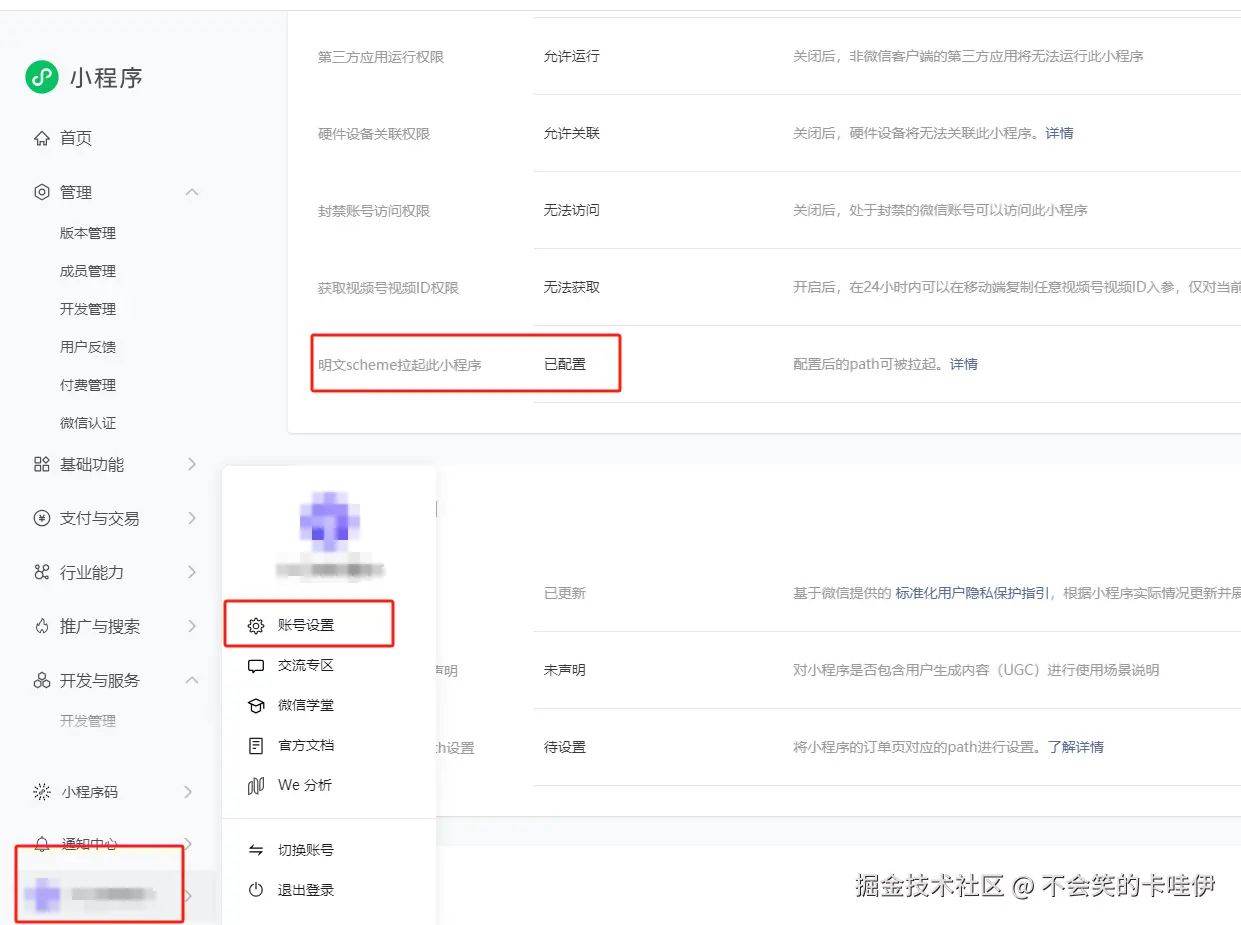Click the account avatar in the sidebar bottom

point(42,895)
